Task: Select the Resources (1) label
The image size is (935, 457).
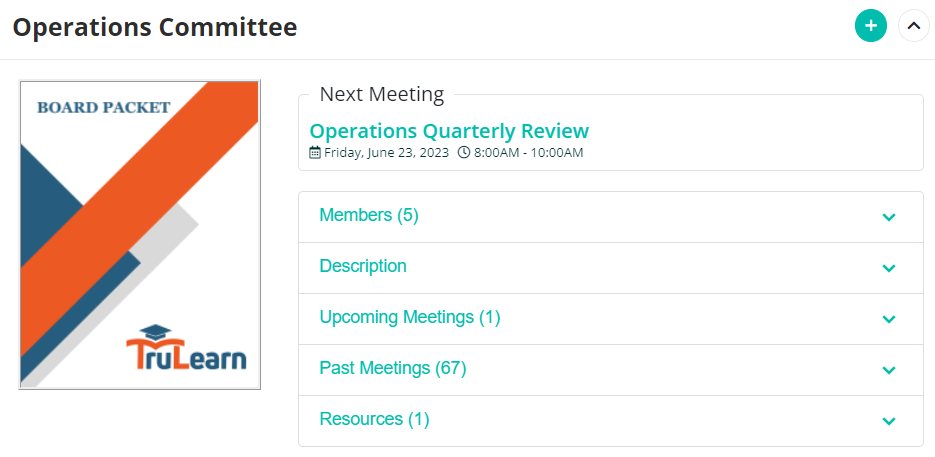Action: click(374, 419)
